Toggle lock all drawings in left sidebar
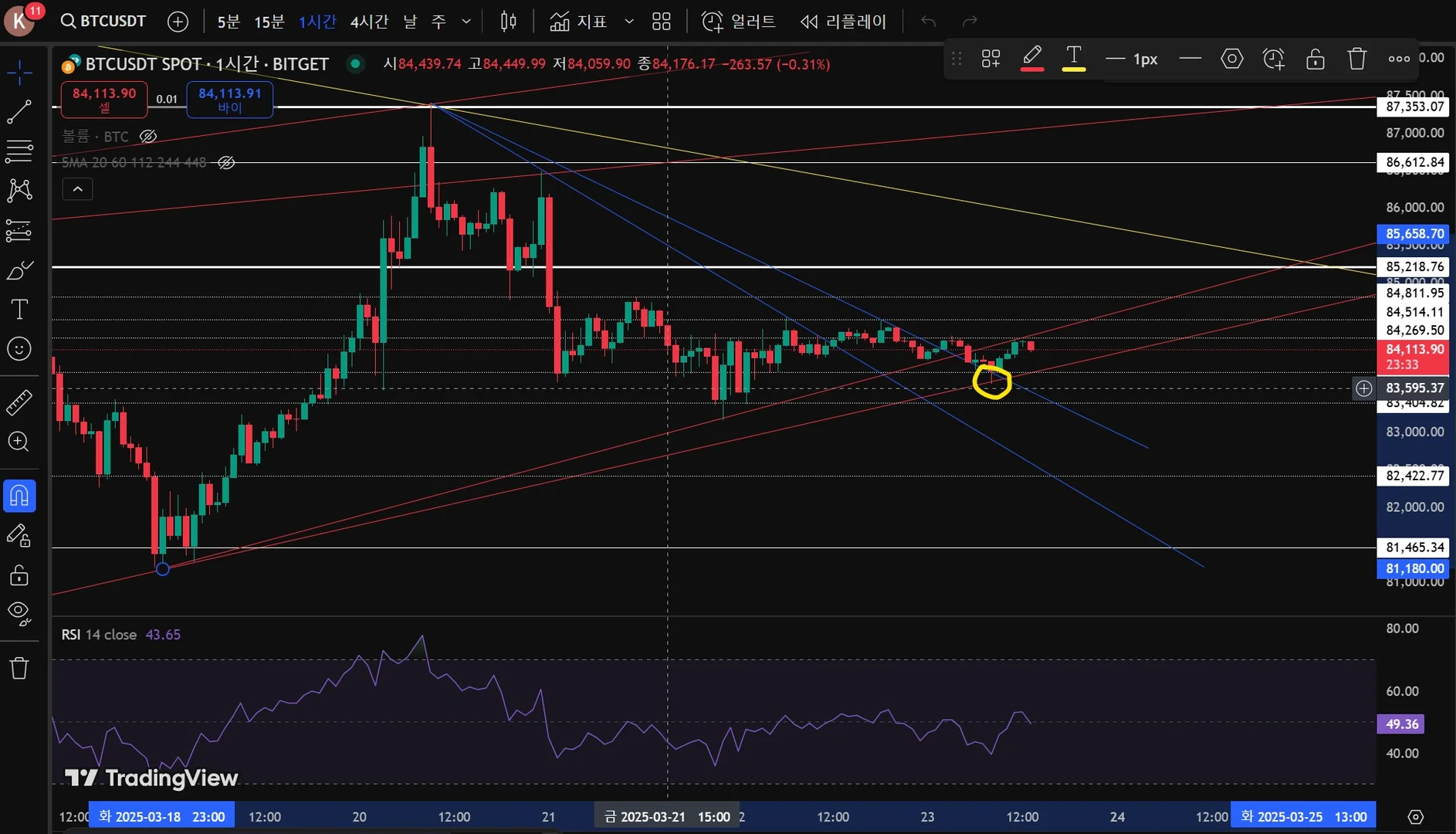The height and width of the screenshot is (834, 1456). pos(19,575)
